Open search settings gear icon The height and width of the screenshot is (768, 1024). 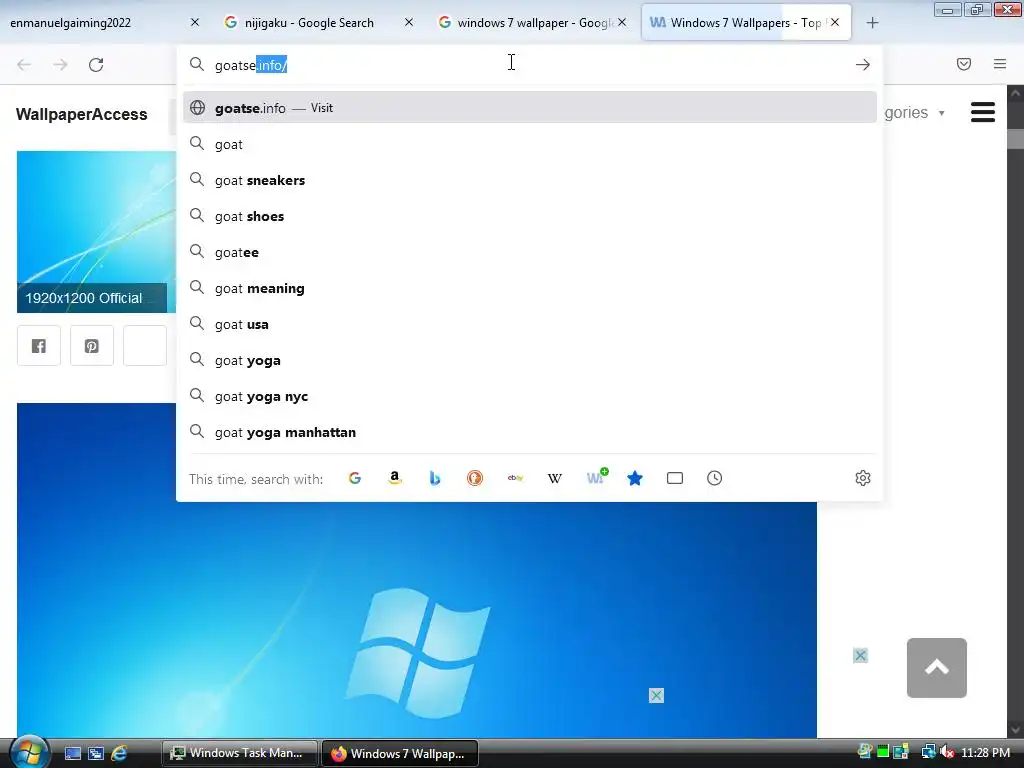point(863,478)
